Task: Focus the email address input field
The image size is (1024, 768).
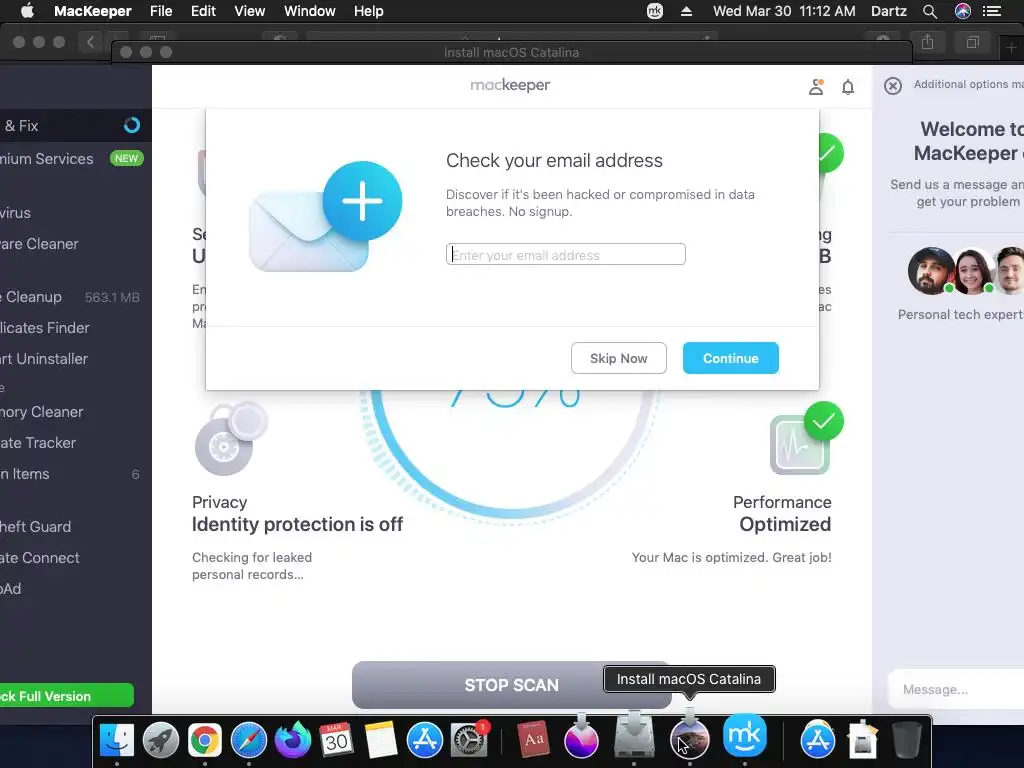Action: click(566, 255)
